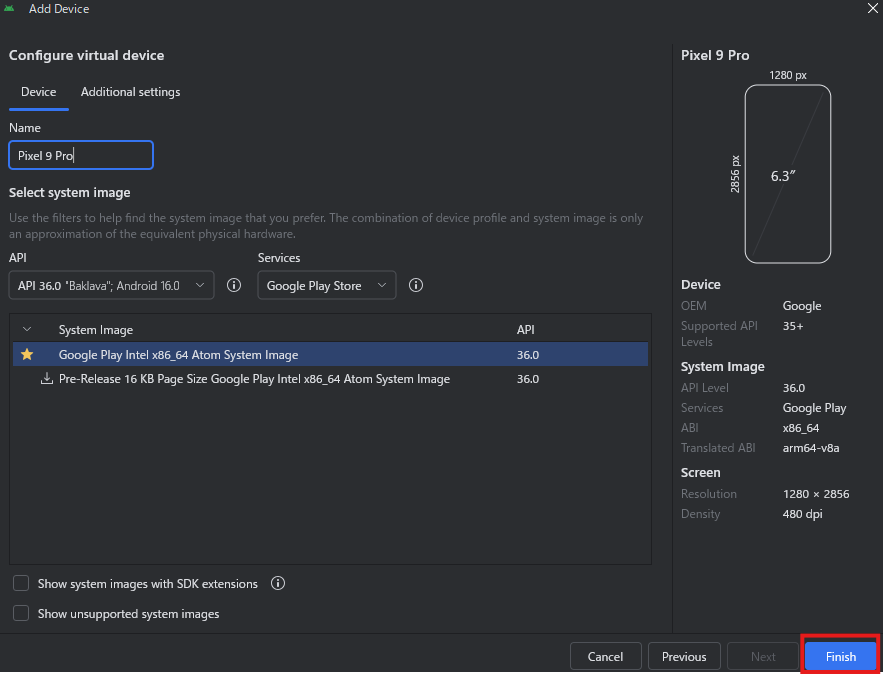
Task: Open info icon next to API dropdown
Action: pos(234,285)
